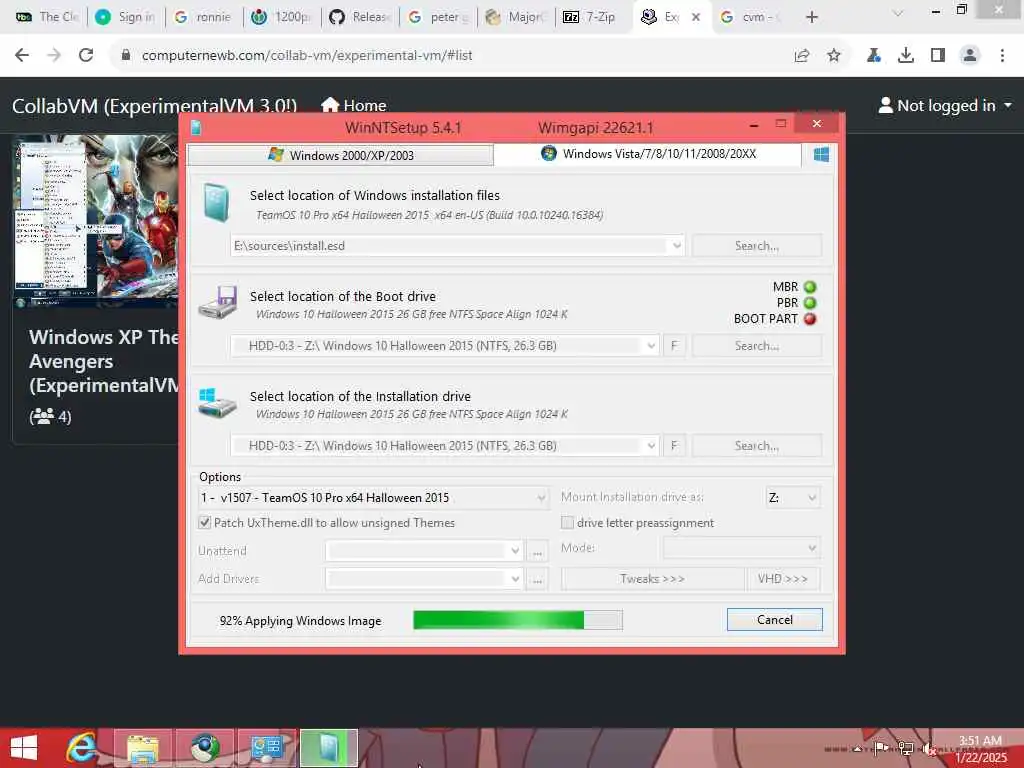Click the Action Center flag tray icon
Screen dimensions: 1024x768
[880, 748]
